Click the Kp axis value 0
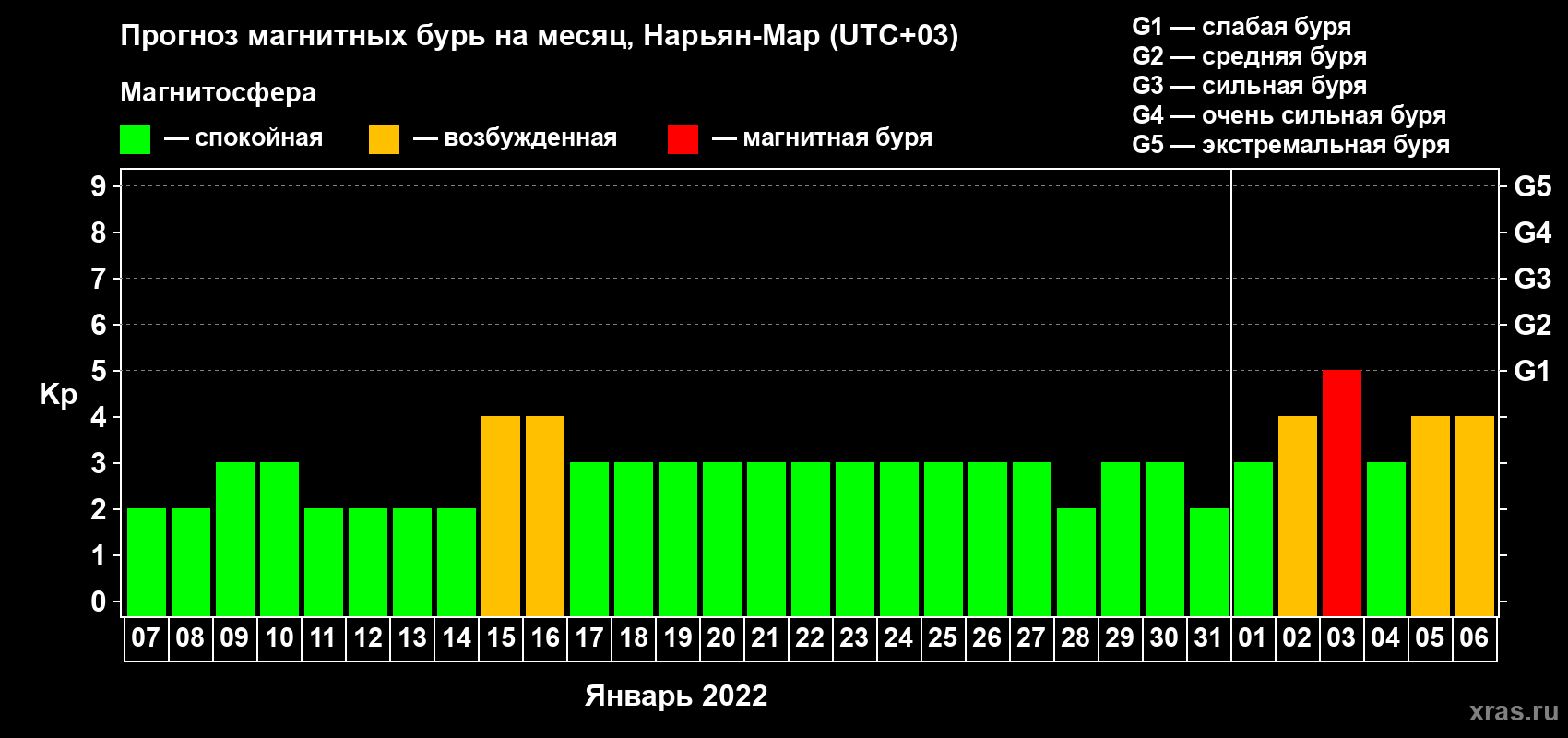The image size is (1568, 738). click(x=99, y=601)
